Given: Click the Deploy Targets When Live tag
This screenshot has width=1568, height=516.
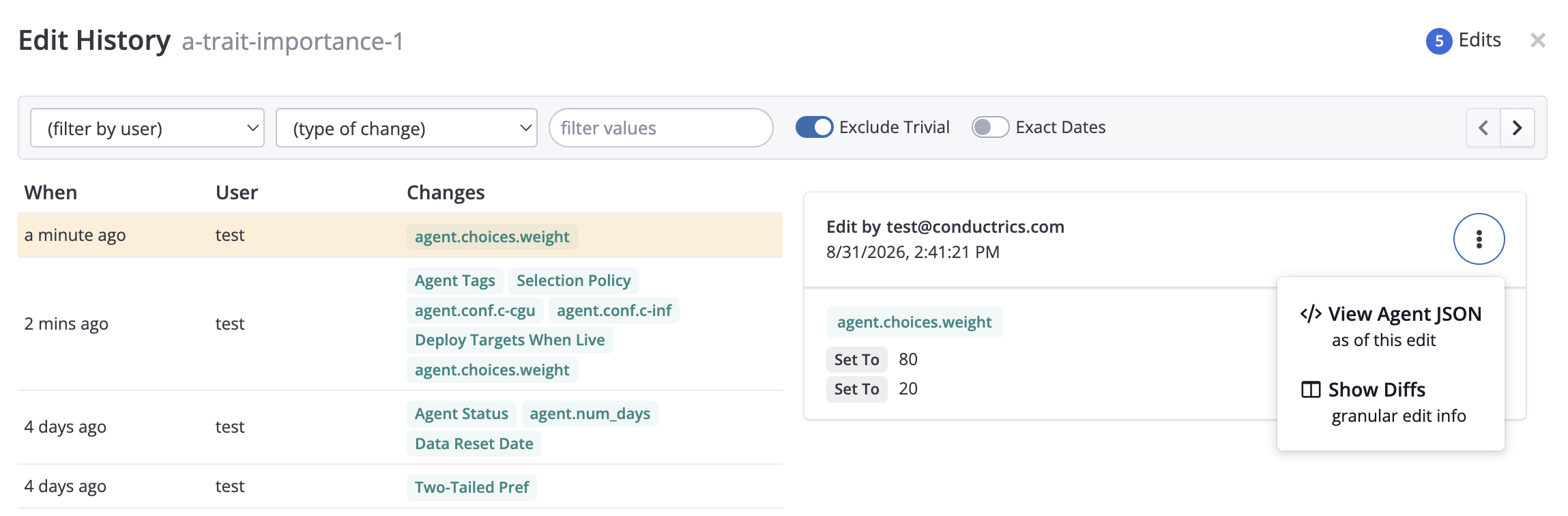Looking at the screenshot, I should 510,340.
